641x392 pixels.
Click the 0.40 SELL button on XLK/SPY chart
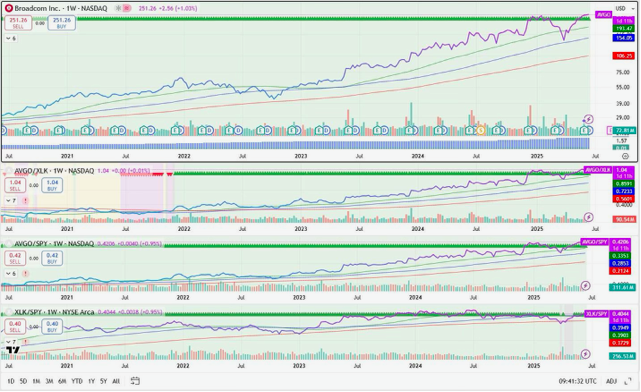[x=15, y=327]
